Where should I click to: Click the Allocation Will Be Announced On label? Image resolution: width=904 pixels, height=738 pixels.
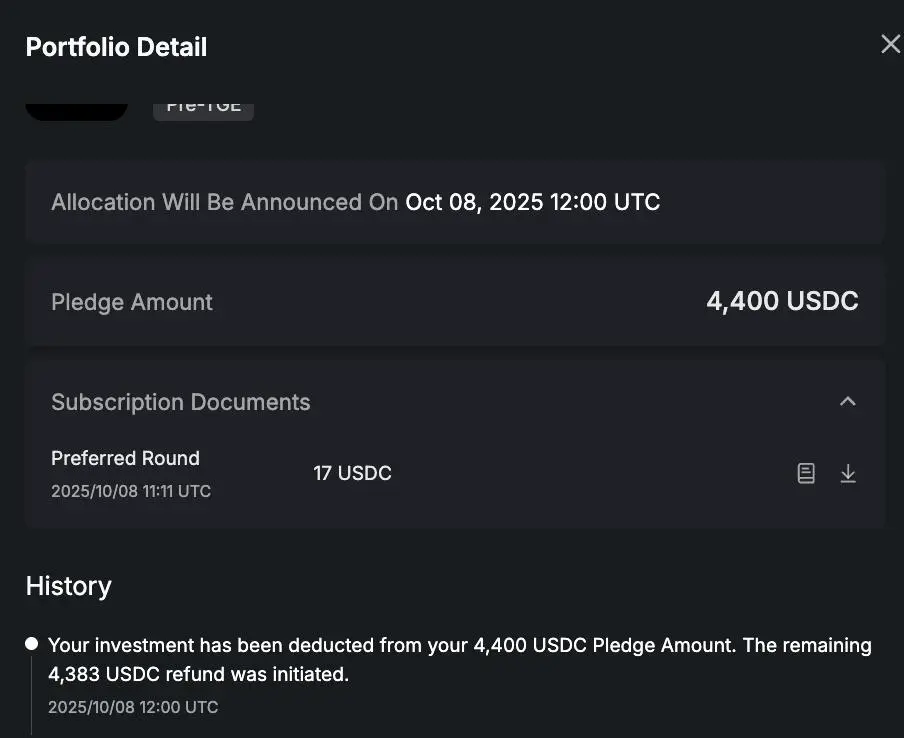[224, 202]
